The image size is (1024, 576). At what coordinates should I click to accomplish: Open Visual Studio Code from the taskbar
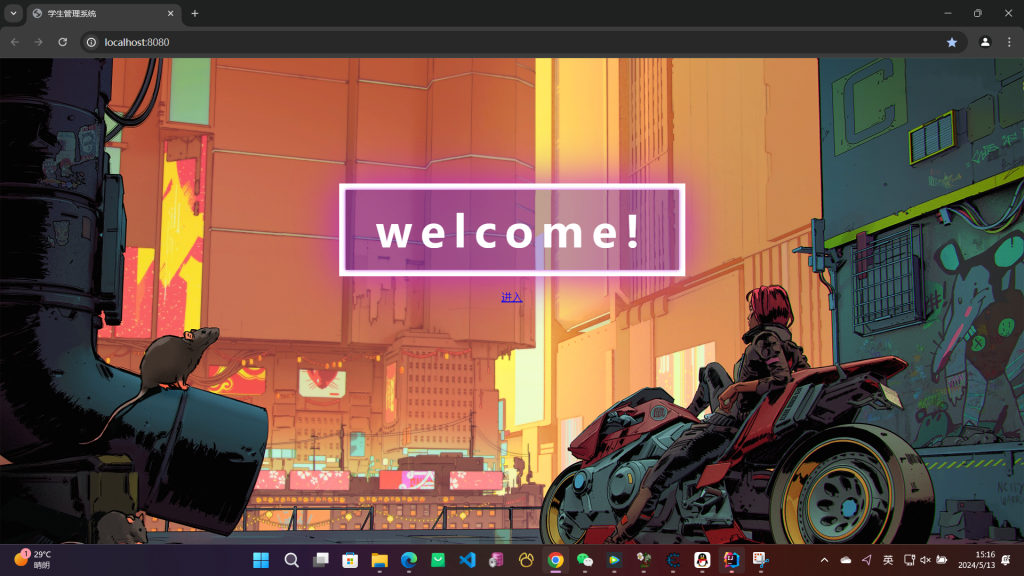[468, 560]
